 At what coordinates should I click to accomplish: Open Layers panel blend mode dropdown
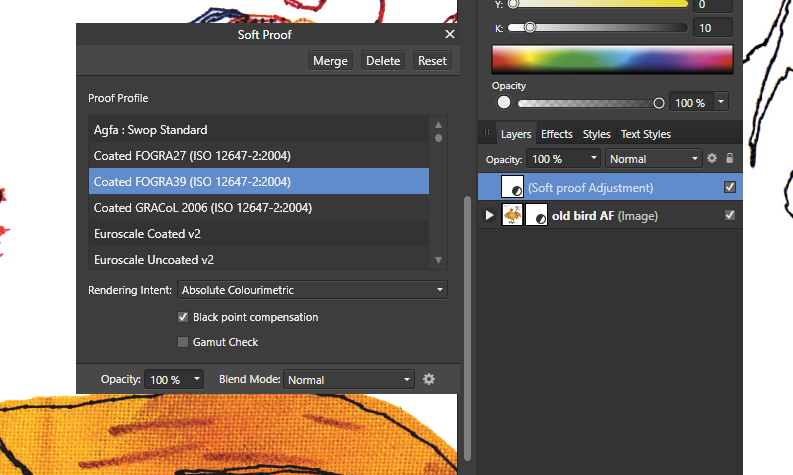(x=653, y=159)
